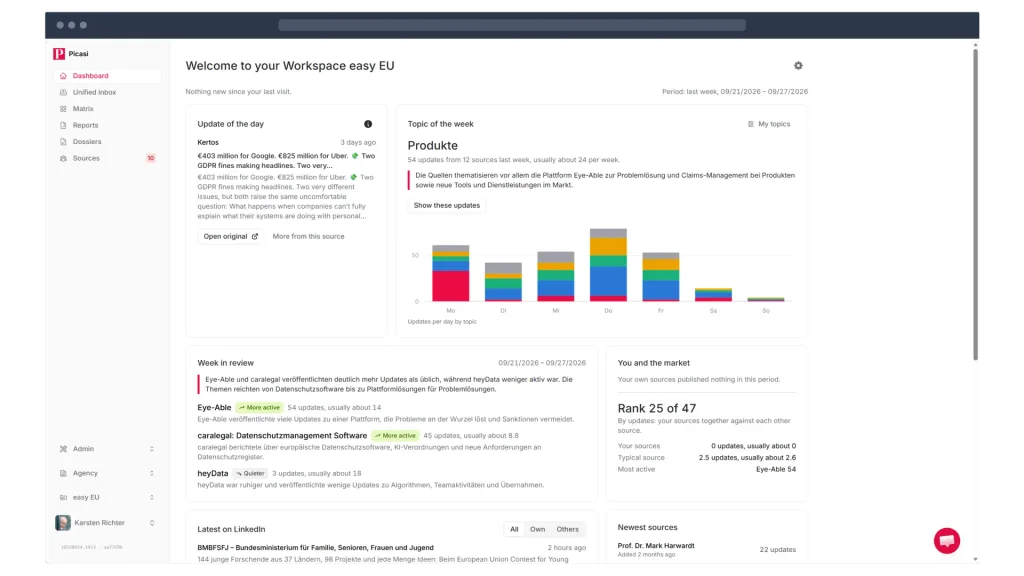Click the easy EU workspace icon

[x=63, y=497]
